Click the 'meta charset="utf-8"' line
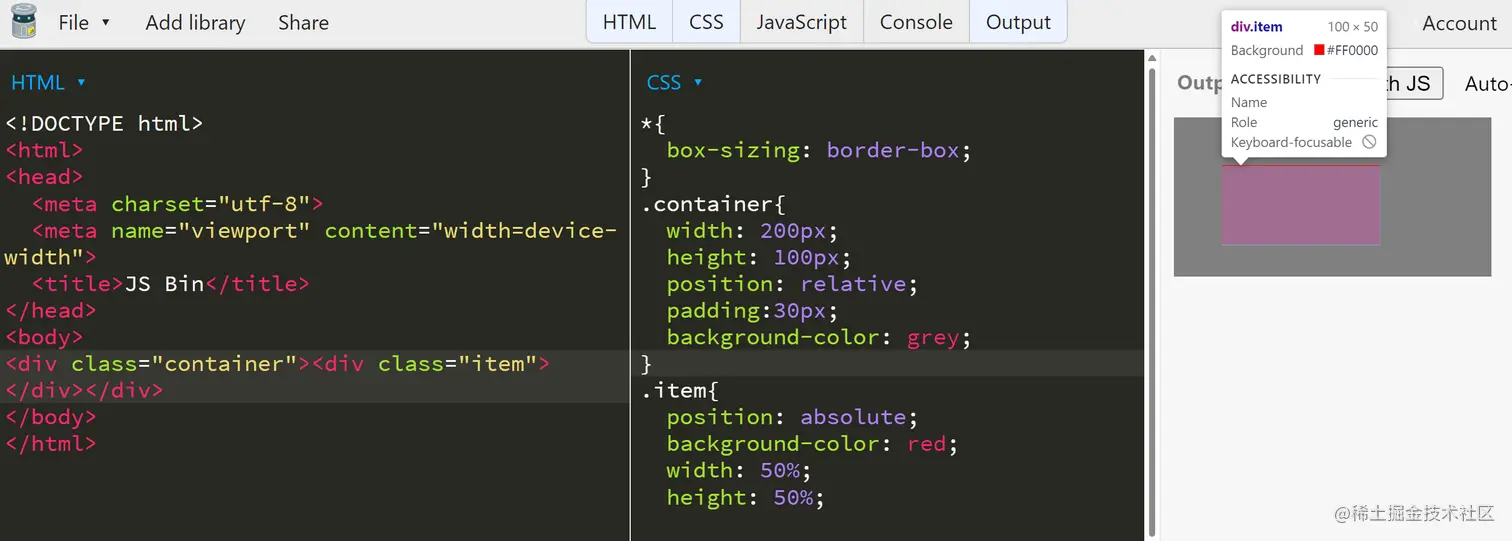The width and height of the screenshot is (1512, 541). click(177, 203)
